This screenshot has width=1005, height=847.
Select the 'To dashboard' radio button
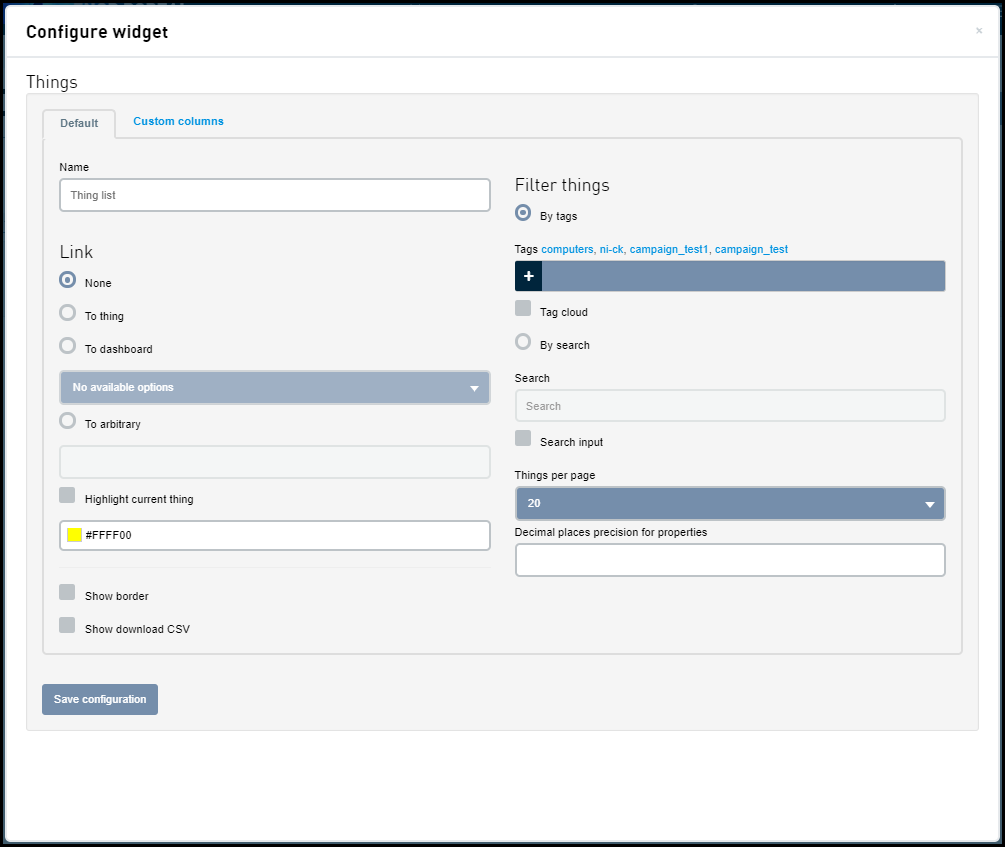68,346
